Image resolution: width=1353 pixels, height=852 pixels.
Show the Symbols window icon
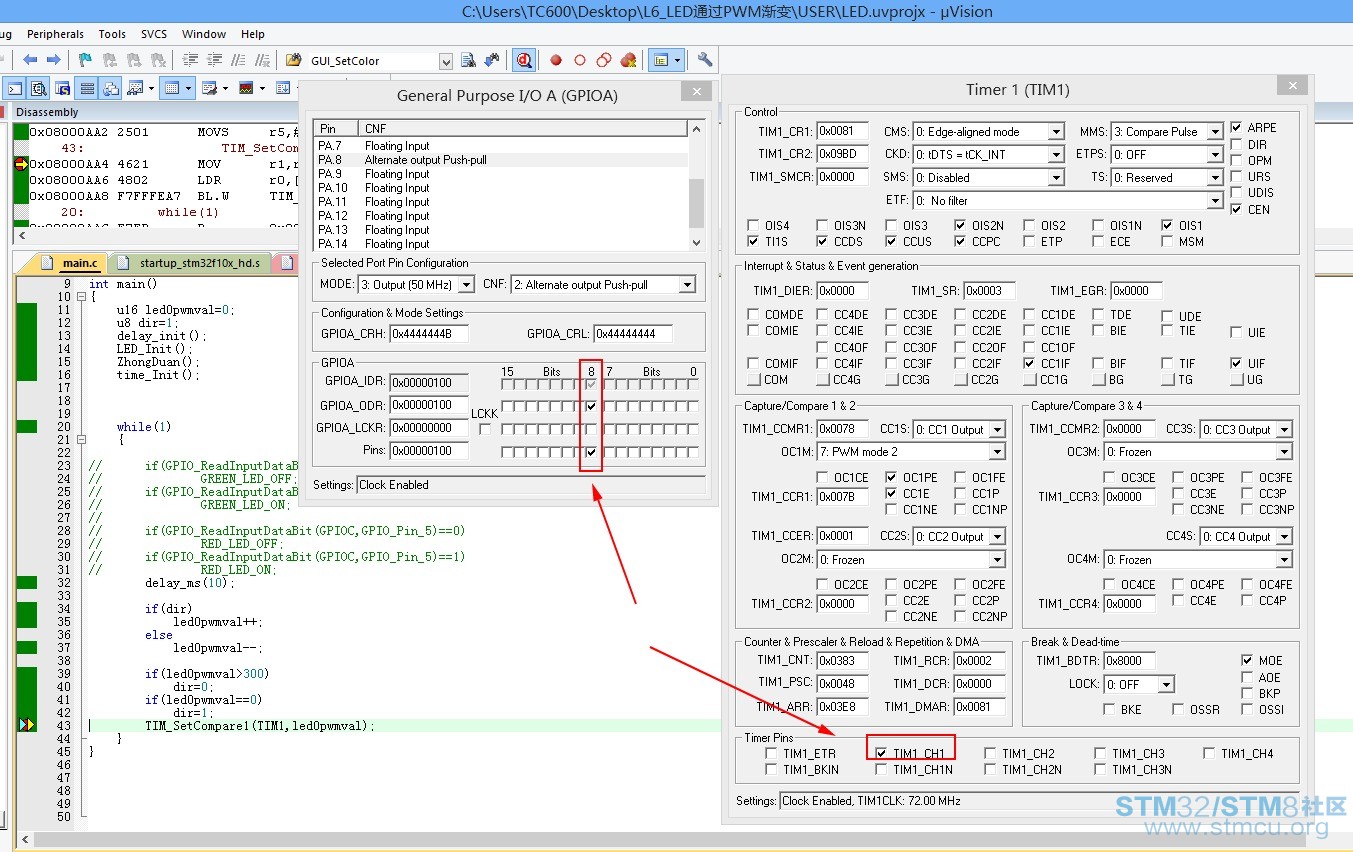click(x=63, y=88)
